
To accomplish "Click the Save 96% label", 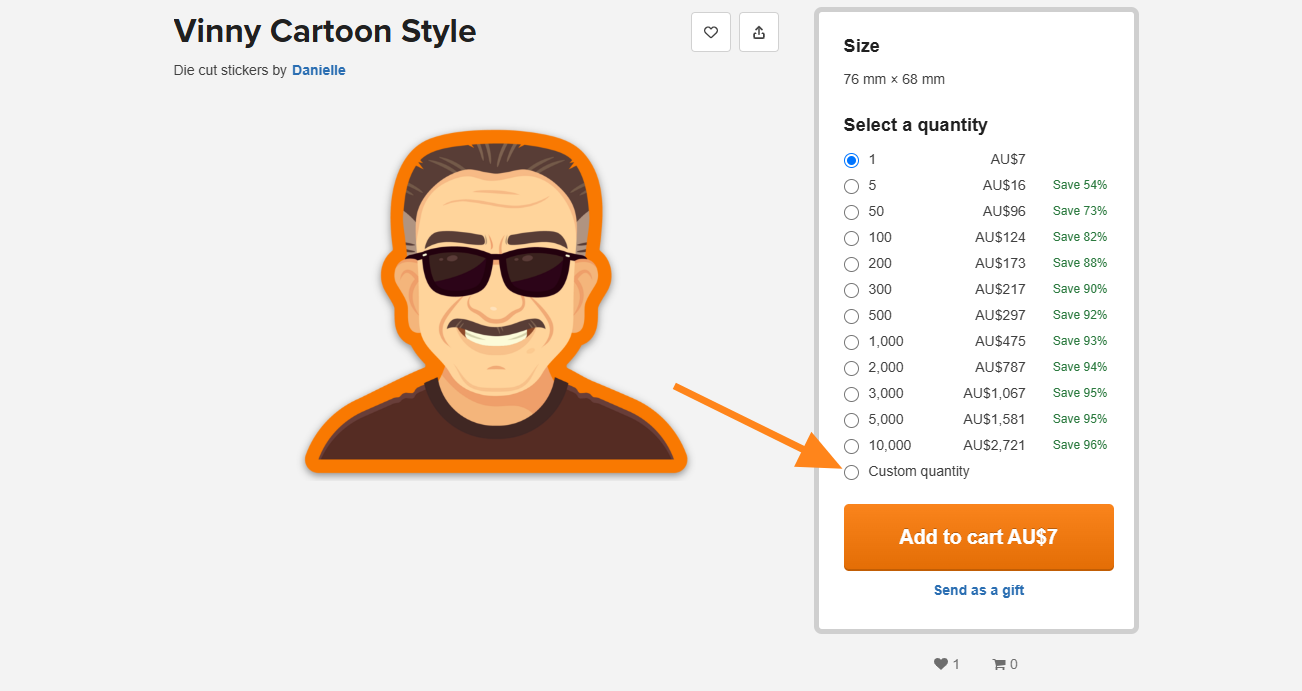I will [x=1080, y=444].
